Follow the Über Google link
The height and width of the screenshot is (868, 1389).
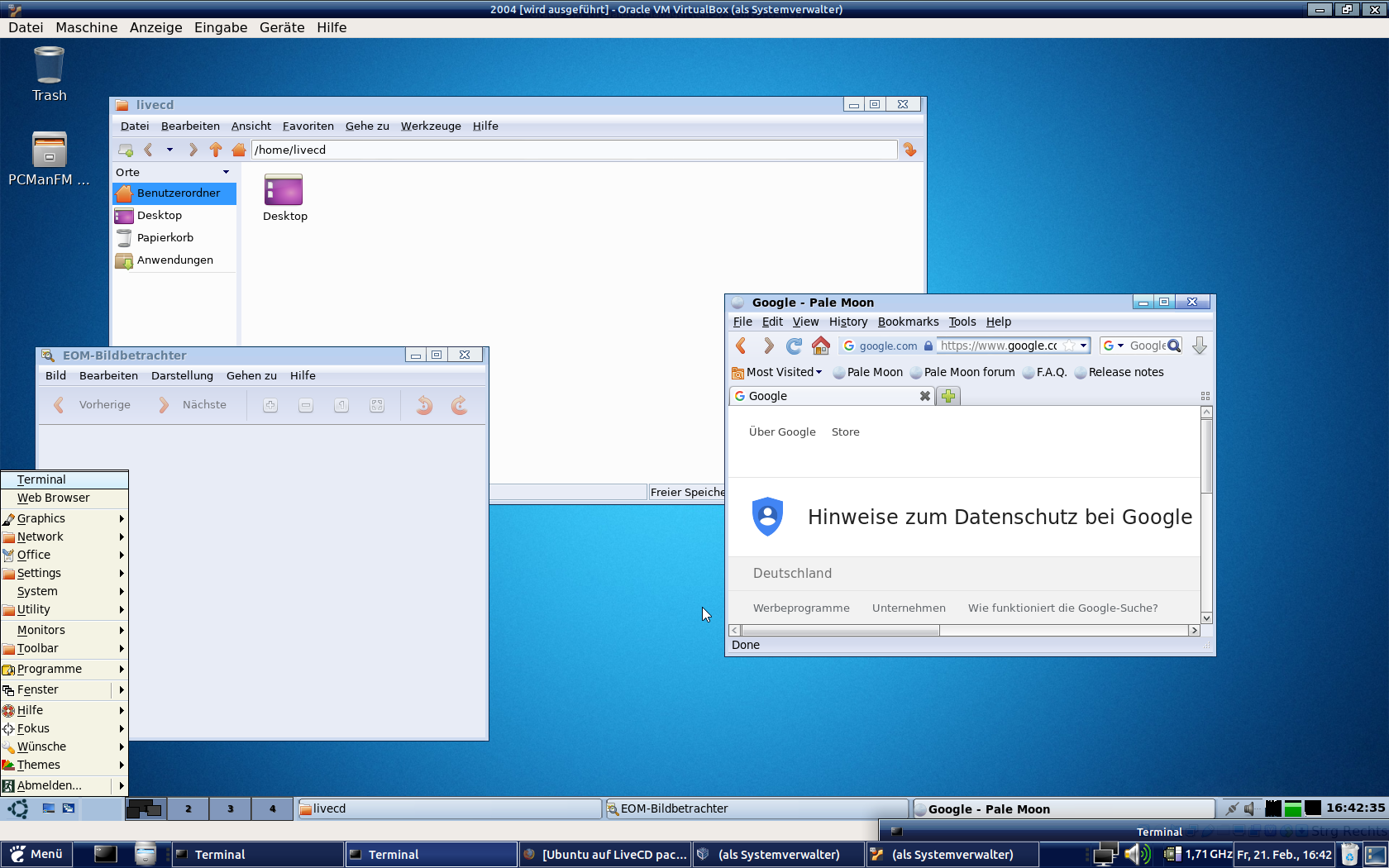coord(781,432)
